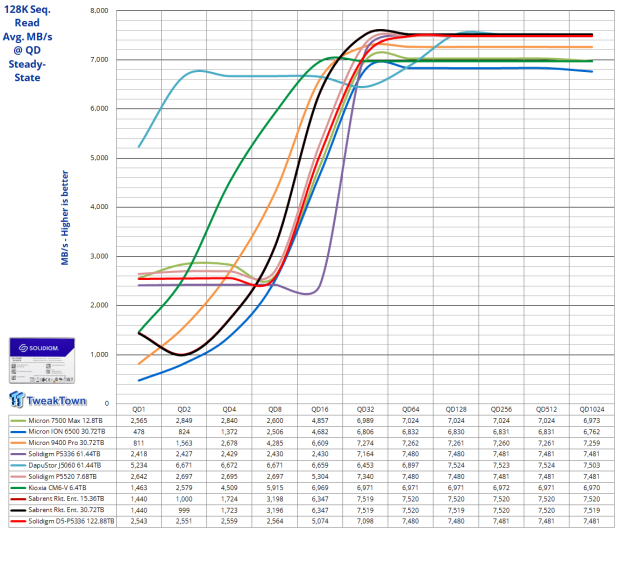
Task: Click the '3,000' y-axis label
Action: (x=99, y=256)
